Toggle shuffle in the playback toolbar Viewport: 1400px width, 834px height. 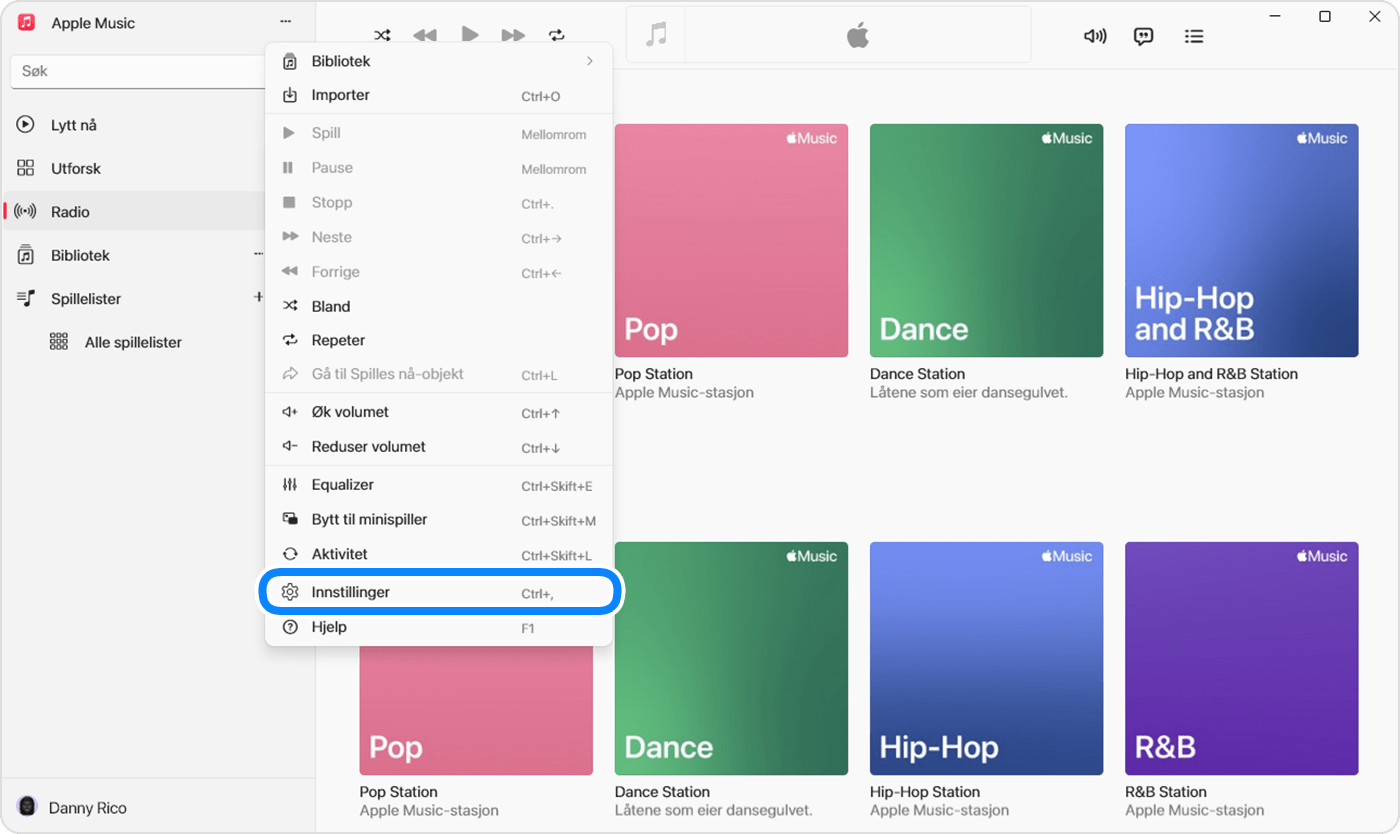(x=382, y=35)
